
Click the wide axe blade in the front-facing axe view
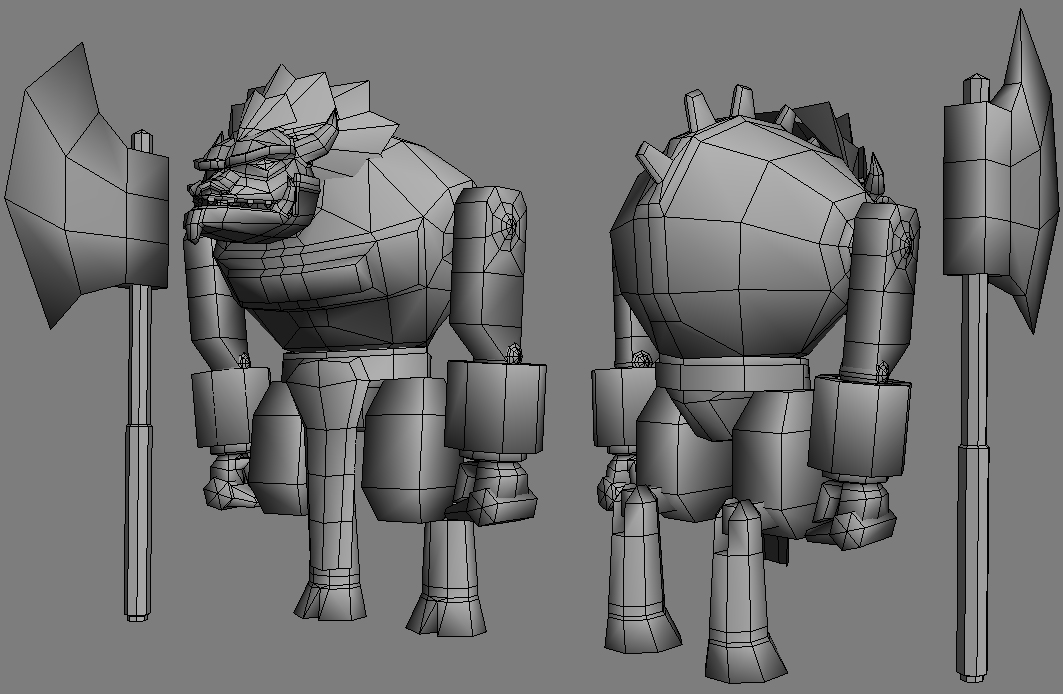70,200
